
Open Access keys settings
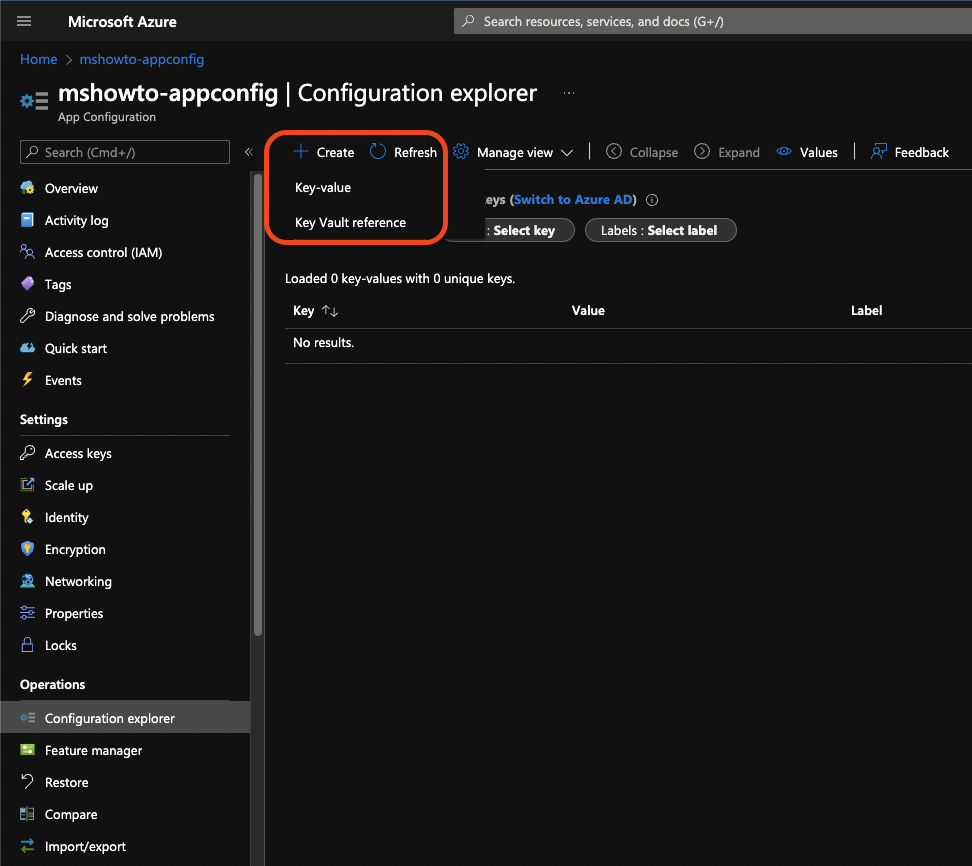tap(77, 453)
